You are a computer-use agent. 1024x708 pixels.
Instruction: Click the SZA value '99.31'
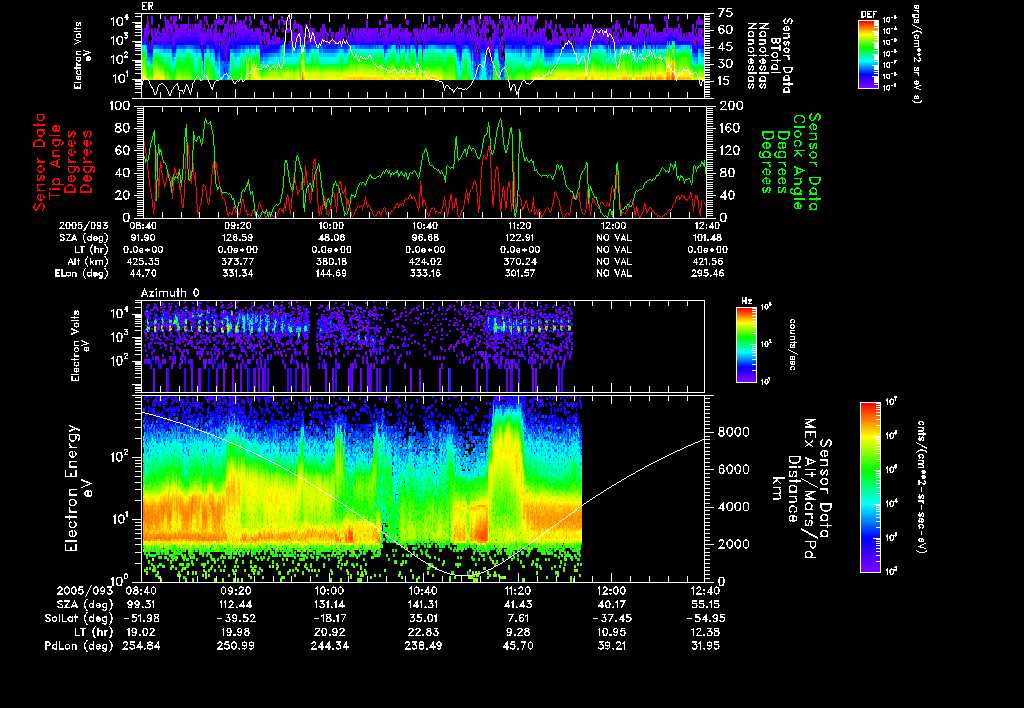(141, 604)
